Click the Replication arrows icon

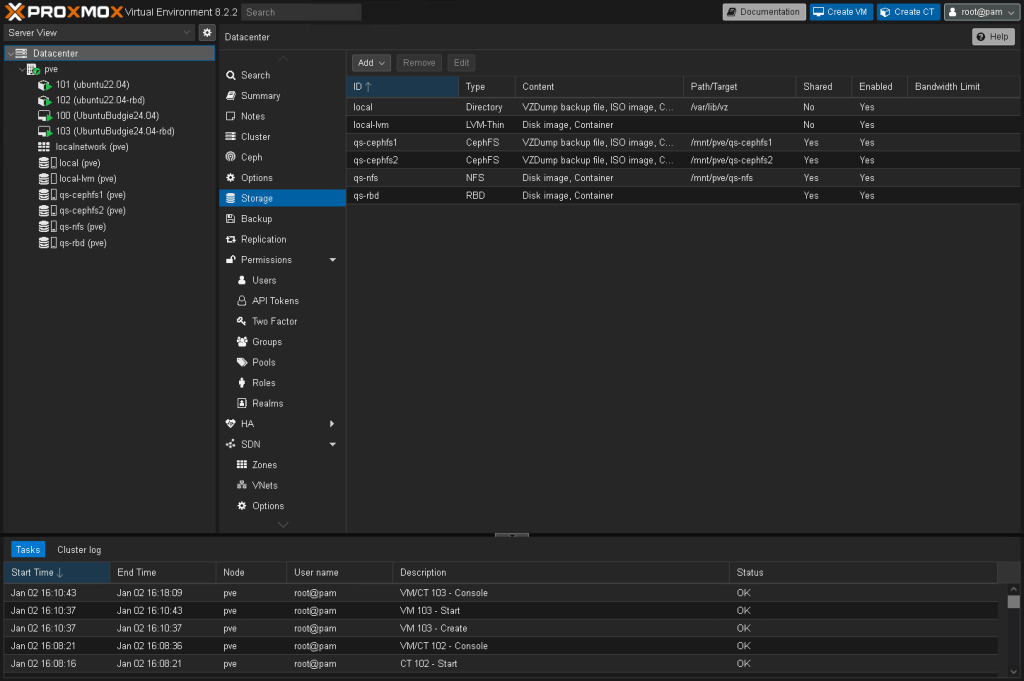coord(231,239)
